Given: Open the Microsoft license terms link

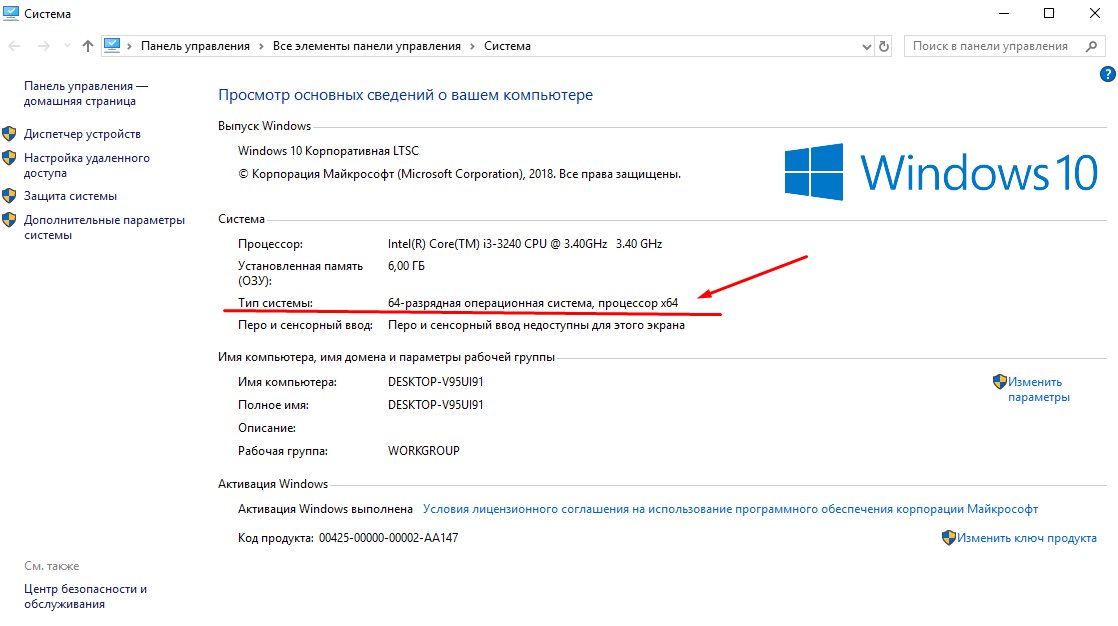Looking at the screenshot, I should point(730,509).
